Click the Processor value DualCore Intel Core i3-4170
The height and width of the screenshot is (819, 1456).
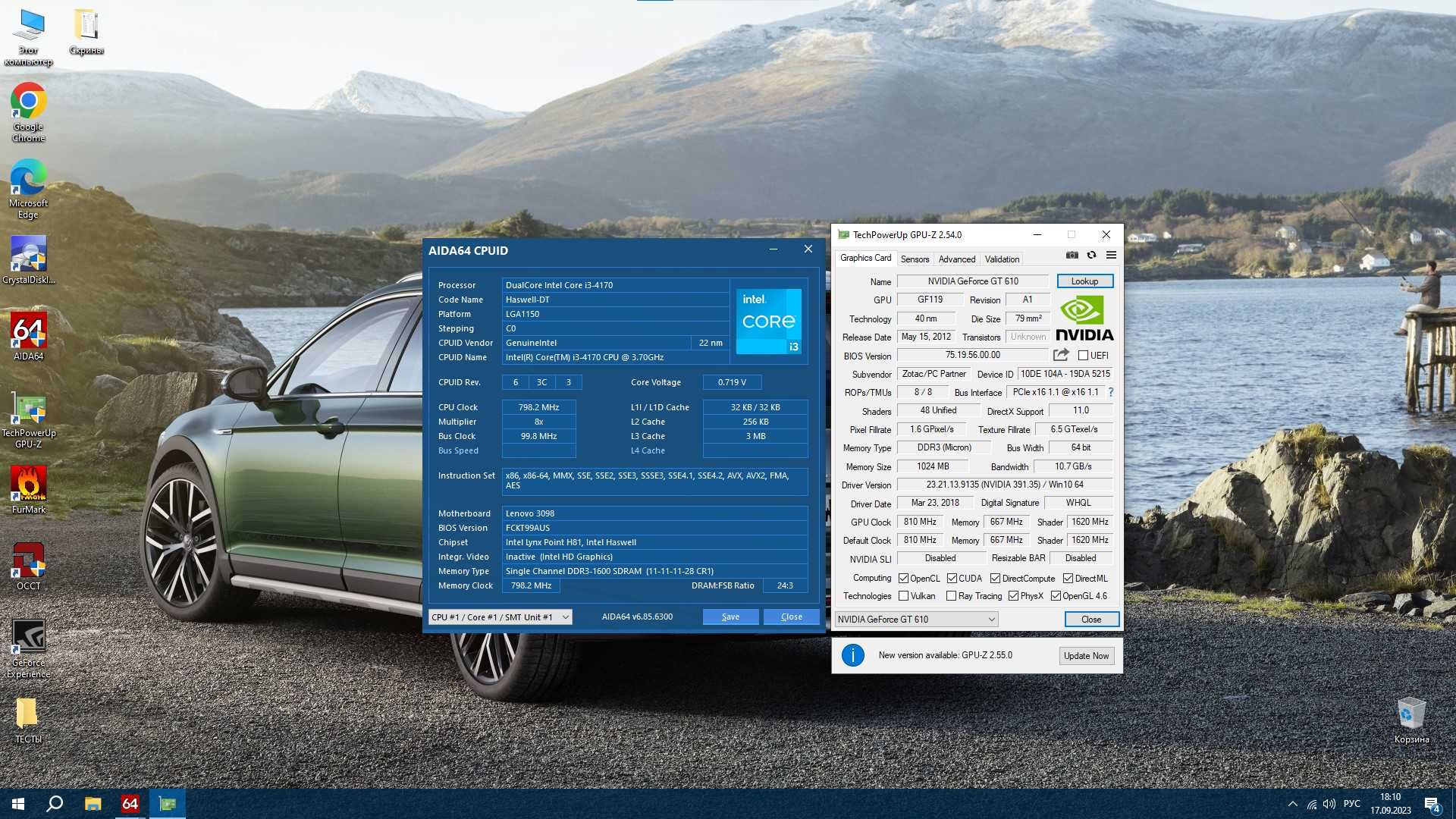click(x=615, y=285)
